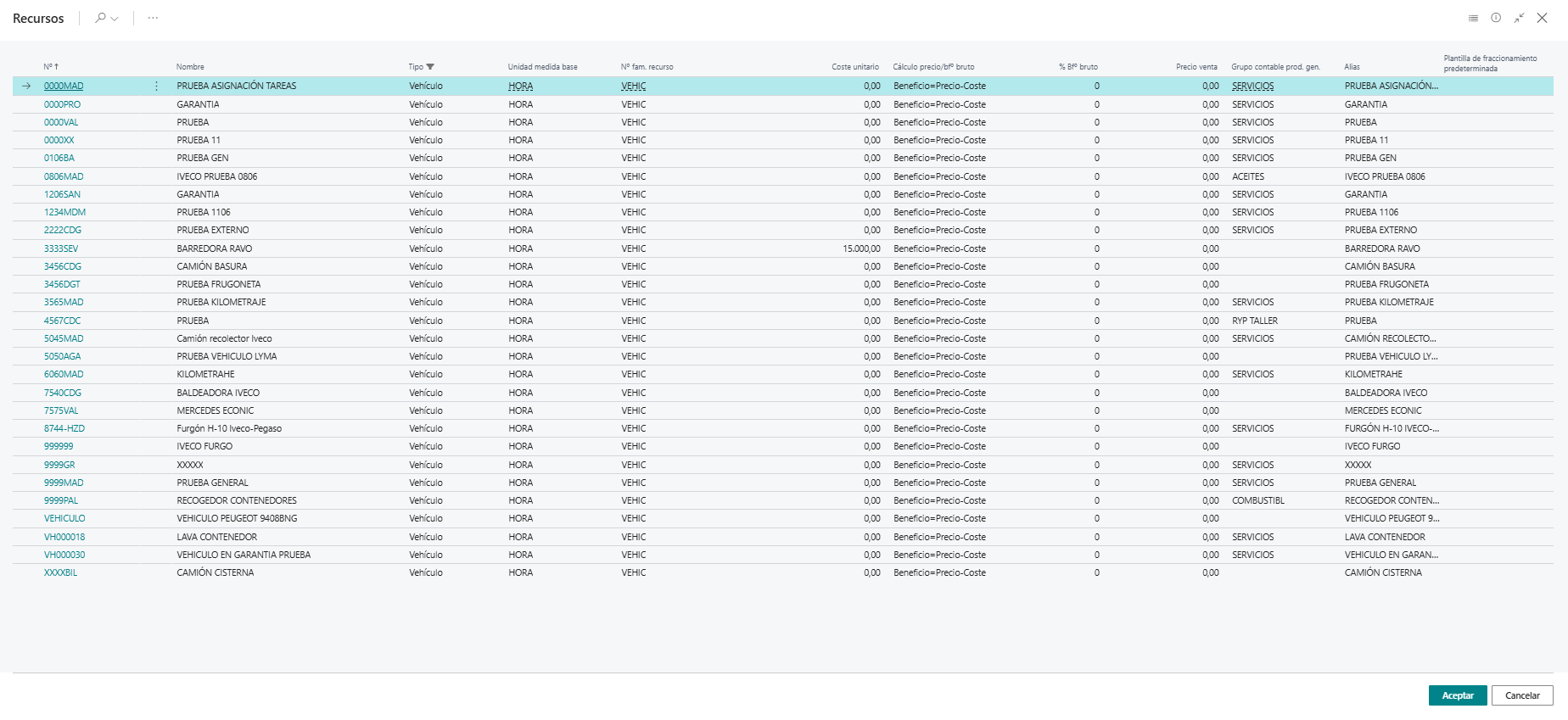Select the VEHICULO resource link
This screenshot has width=1568, height=720.
(64, 518)
